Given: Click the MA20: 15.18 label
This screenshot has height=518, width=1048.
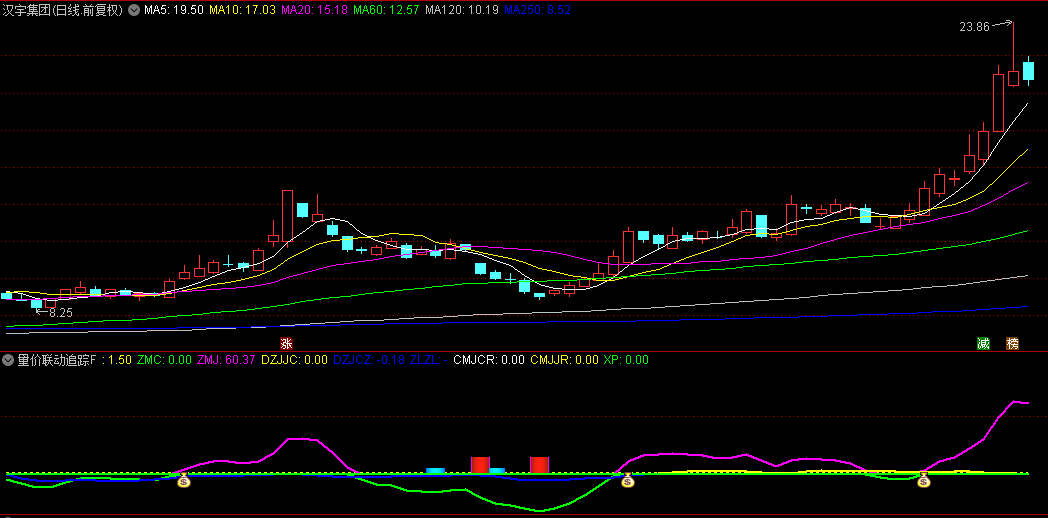Looking at the screenshot, I should coord(314,10).
